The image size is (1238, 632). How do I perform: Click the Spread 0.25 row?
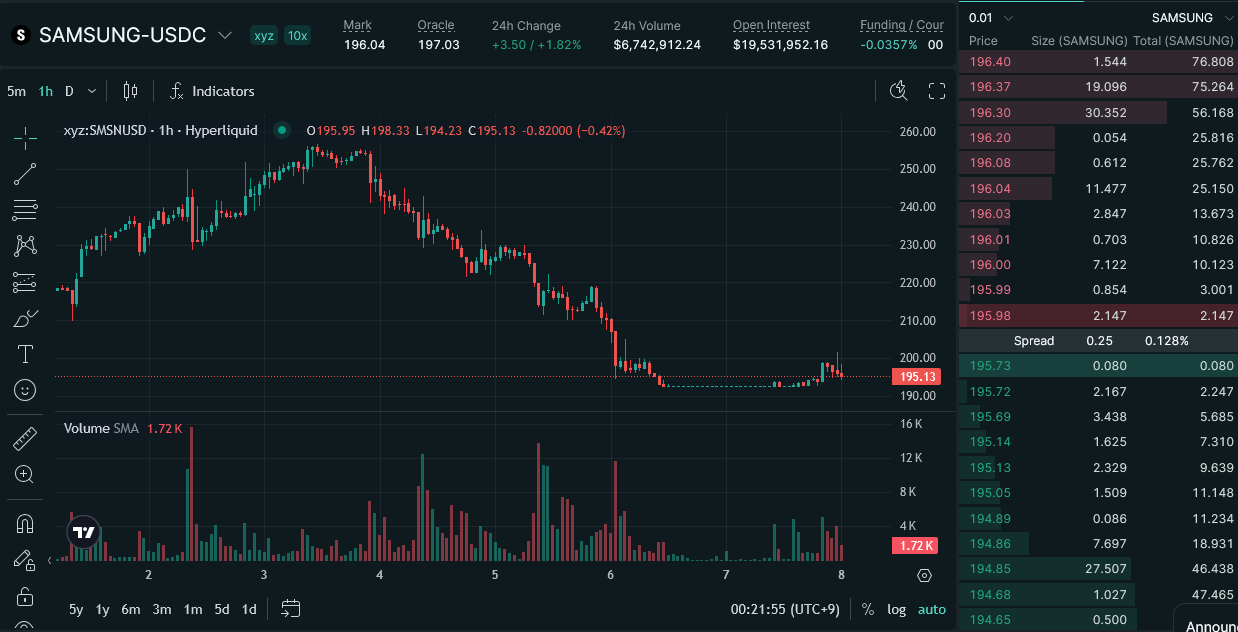(1098, 341)
